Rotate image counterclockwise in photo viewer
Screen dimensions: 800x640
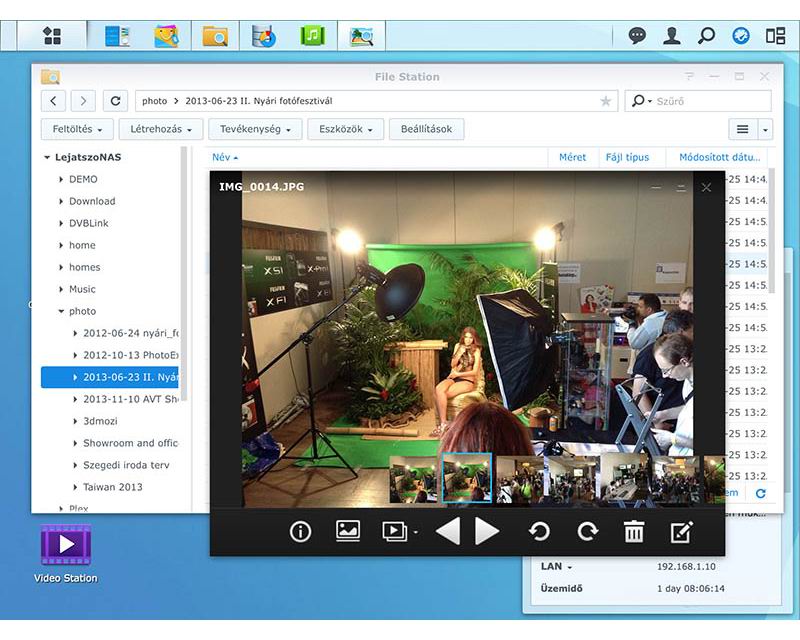[x=539, y=532]
